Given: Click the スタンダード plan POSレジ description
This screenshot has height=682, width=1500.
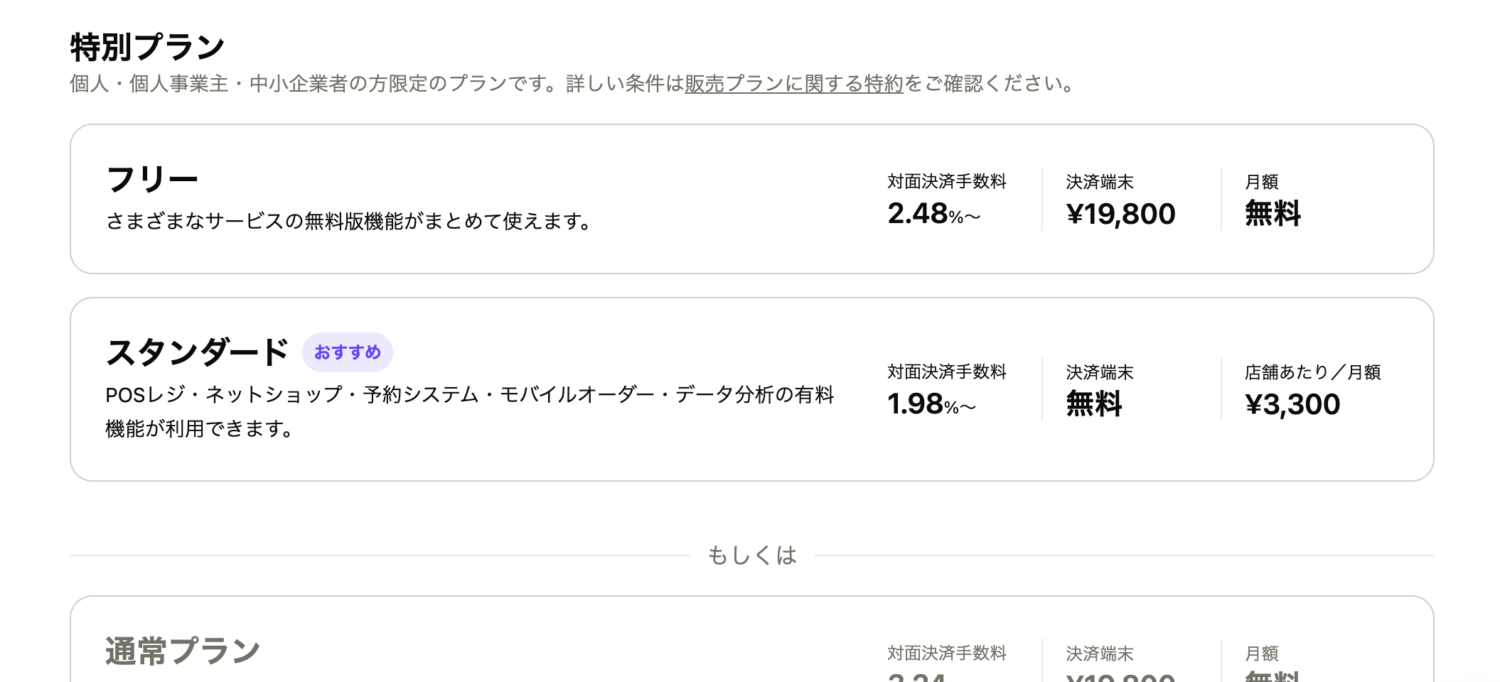Looking at the screenshot, I should [469, 395].
